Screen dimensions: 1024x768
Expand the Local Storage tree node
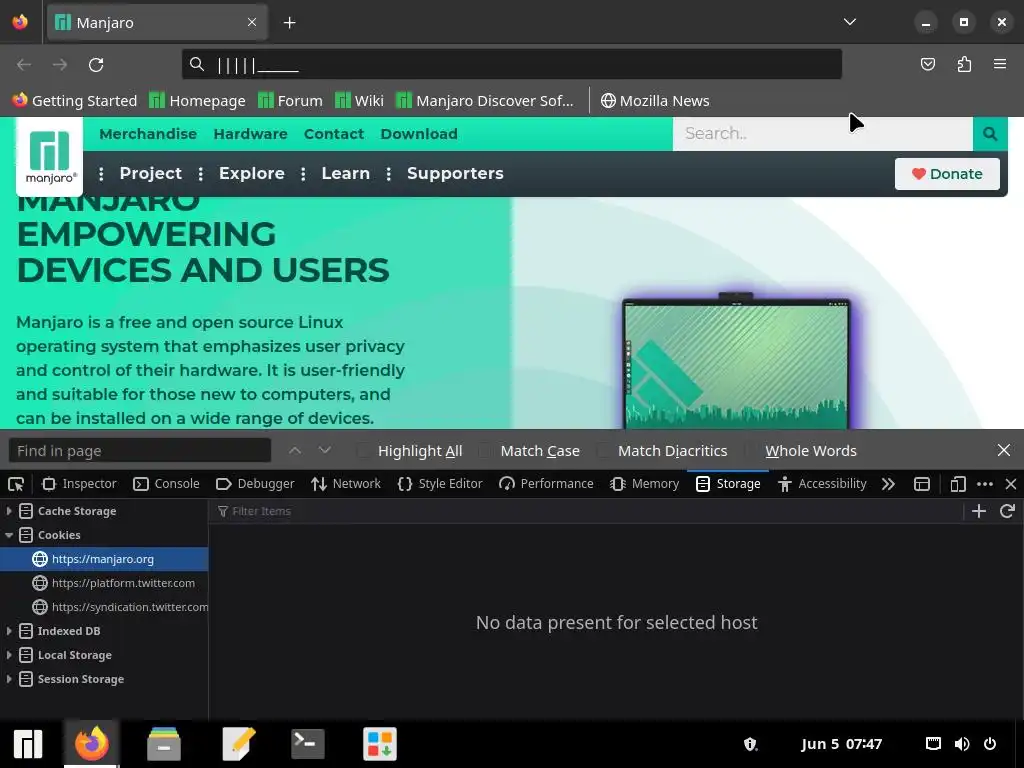(x=8, y=655)
